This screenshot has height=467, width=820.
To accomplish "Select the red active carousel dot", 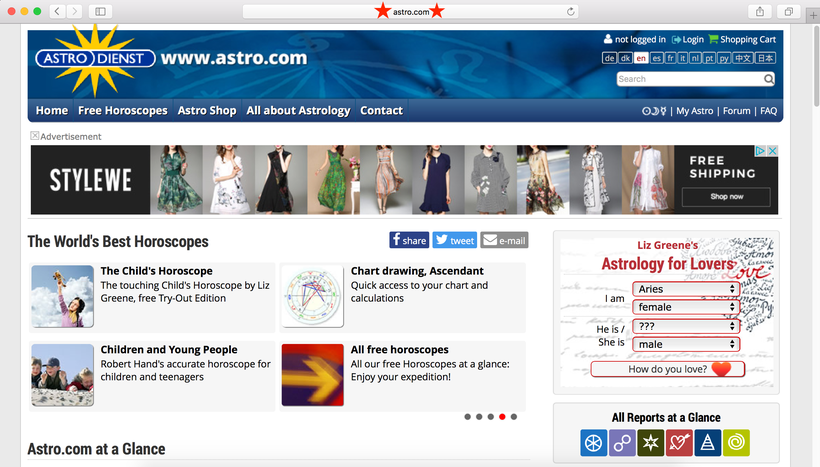I will point(502,417).
